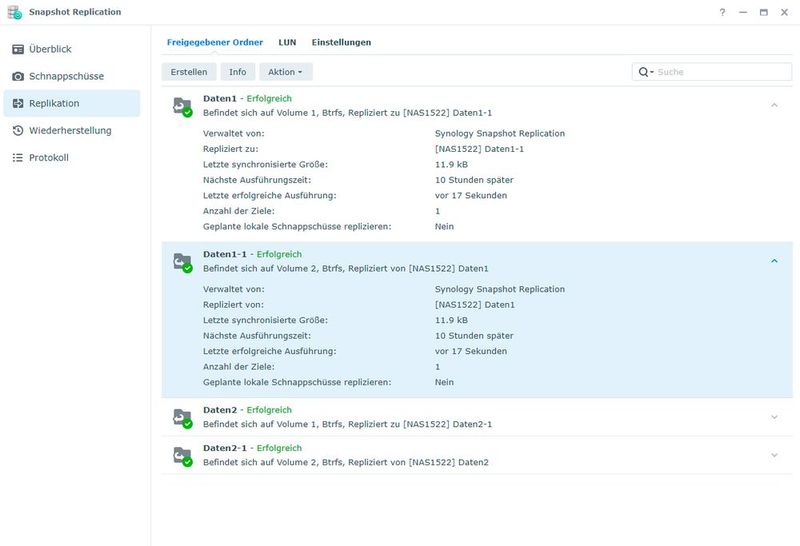Select the Daten1-1 replication title
The width and height of the screenshot is (800, 546).
225,254
